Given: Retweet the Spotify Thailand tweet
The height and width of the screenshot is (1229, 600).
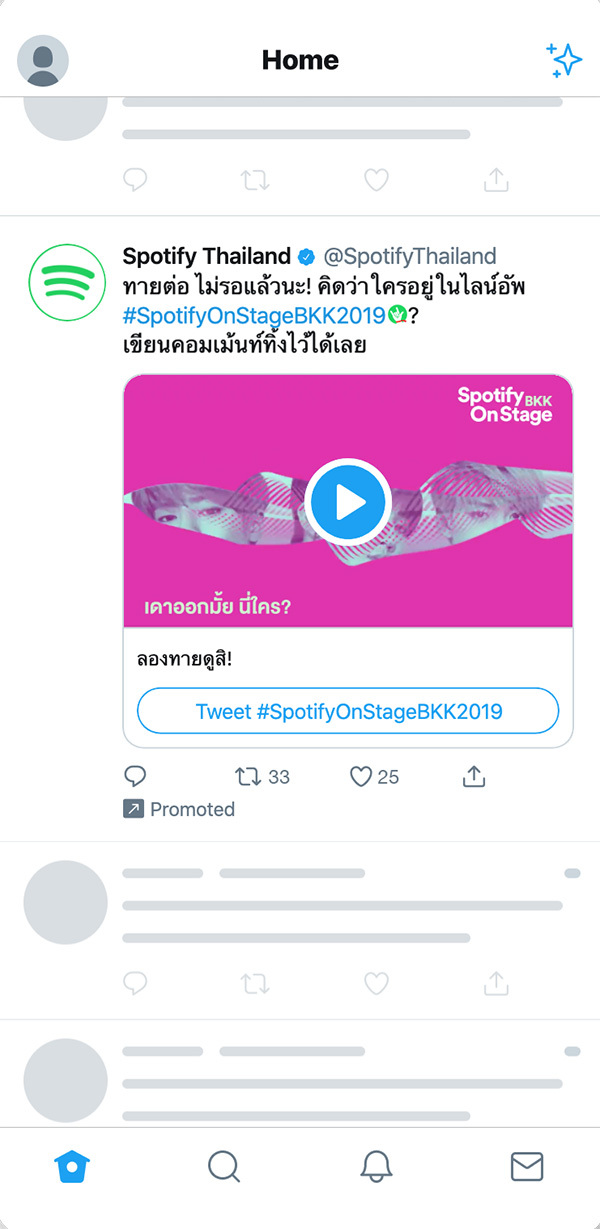Looking at the screenshot, I should [x=248, y=776].
